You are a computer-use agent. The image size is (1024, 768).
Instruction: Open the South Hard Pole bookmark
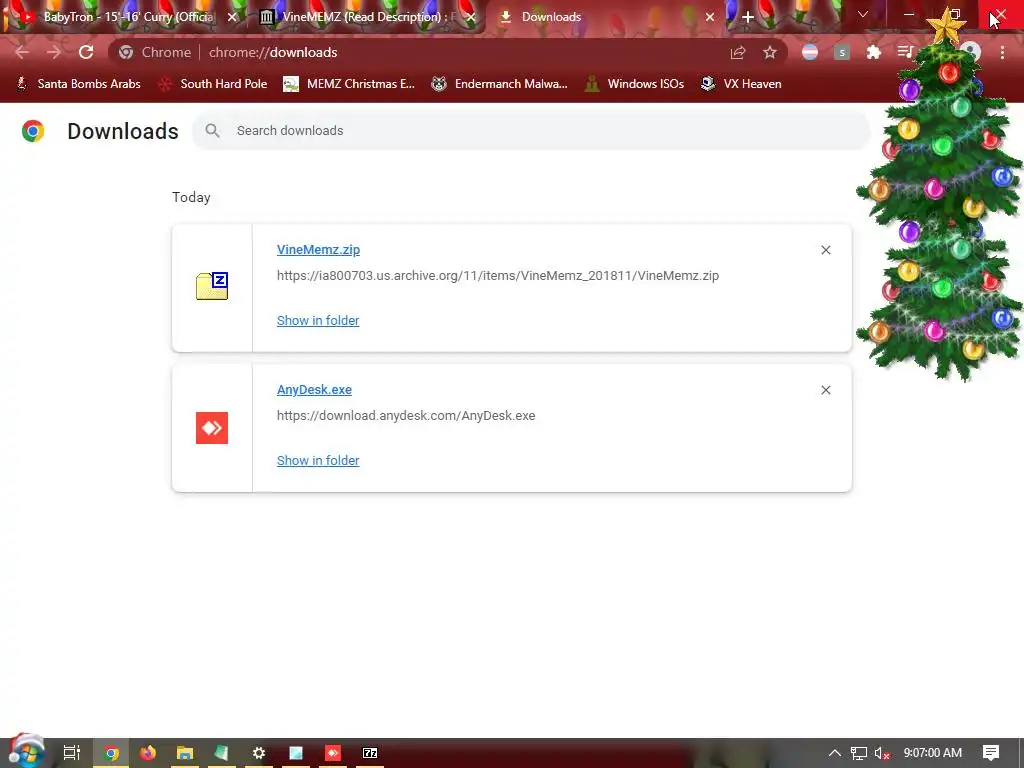214,84
